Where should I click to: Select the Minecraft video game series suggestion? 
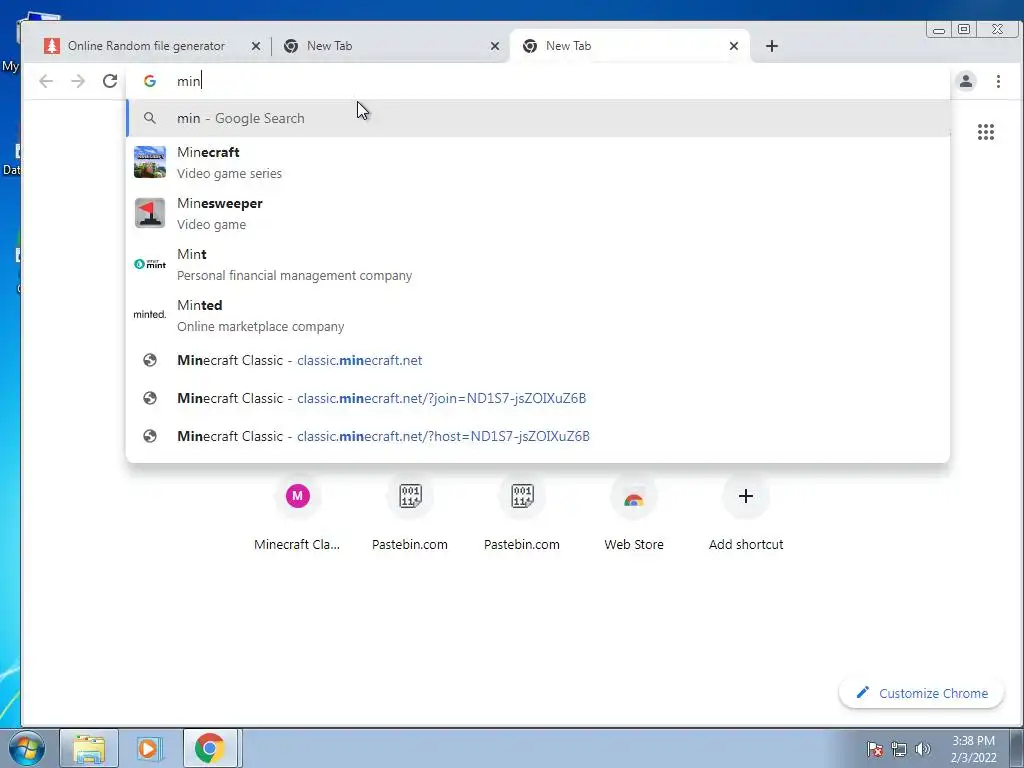click(538, 163)
